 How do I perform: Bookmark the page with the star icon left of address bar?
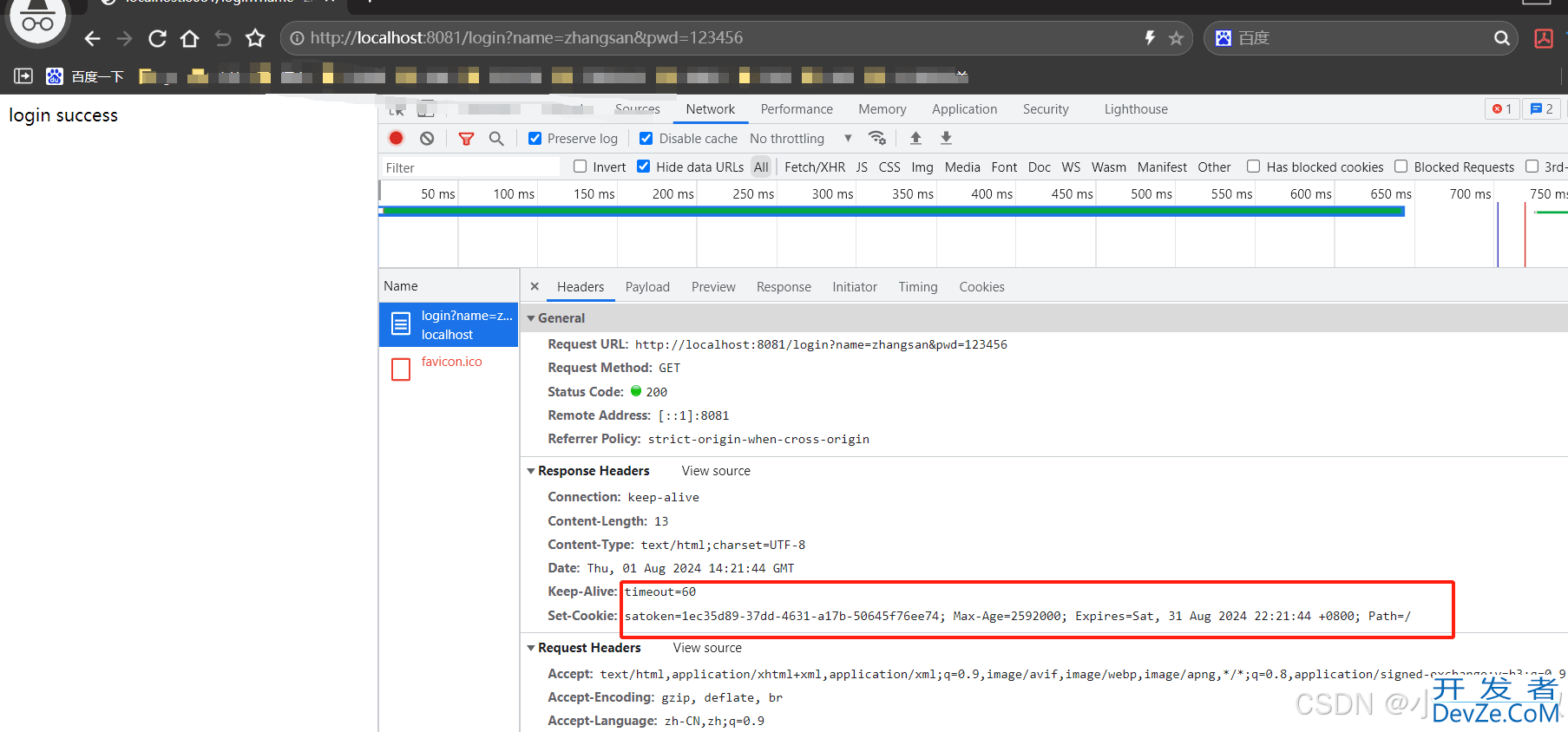coord(255,38)
